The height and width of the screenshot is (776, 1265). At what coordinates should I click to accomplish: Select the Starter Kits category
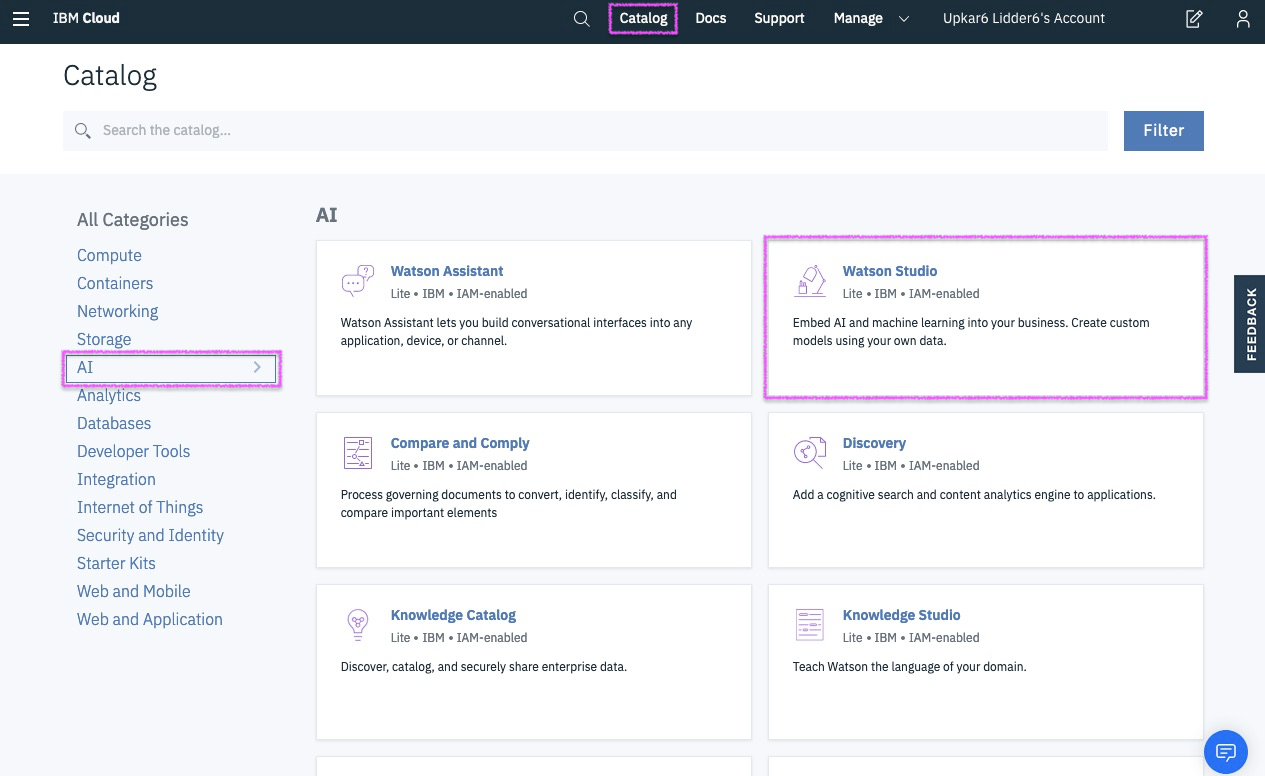coord(116,563)
